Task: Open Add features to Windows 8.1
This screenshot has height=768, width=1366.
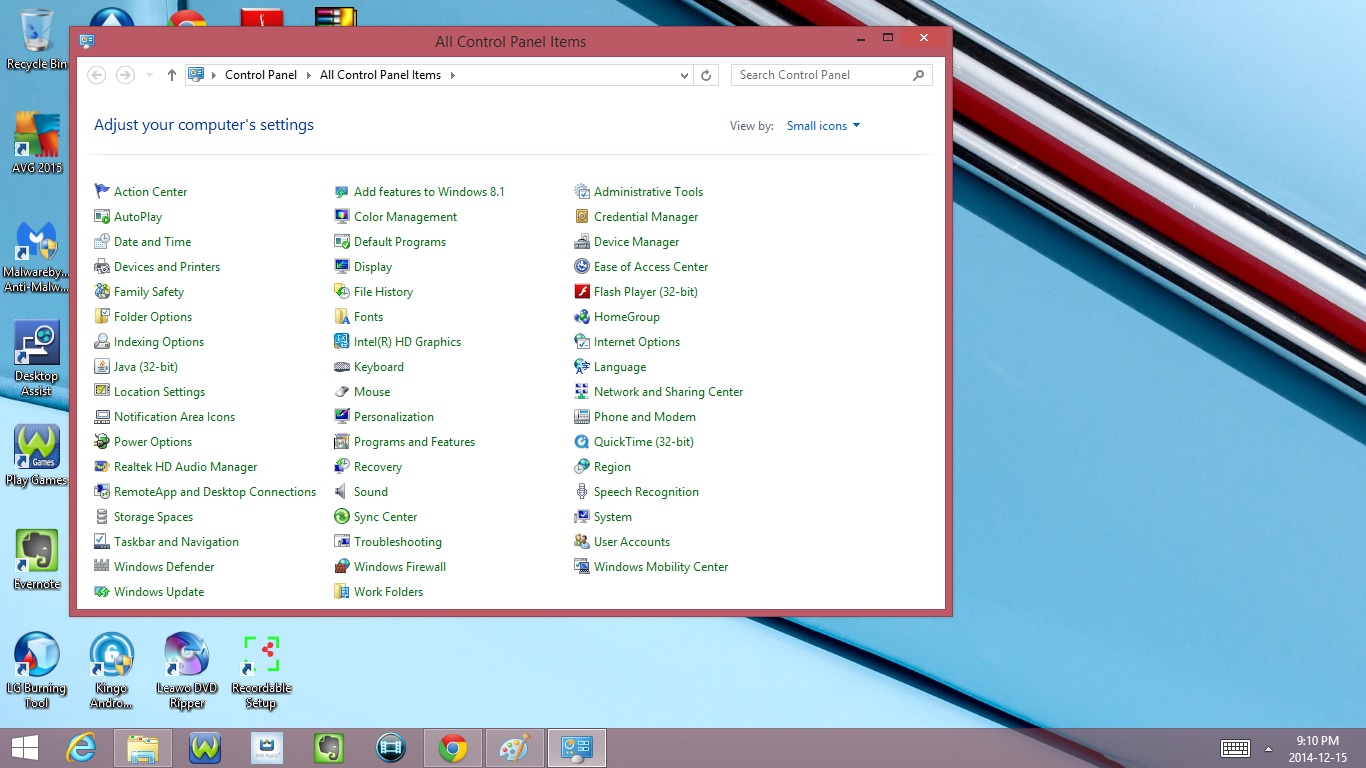Action: 429,191
